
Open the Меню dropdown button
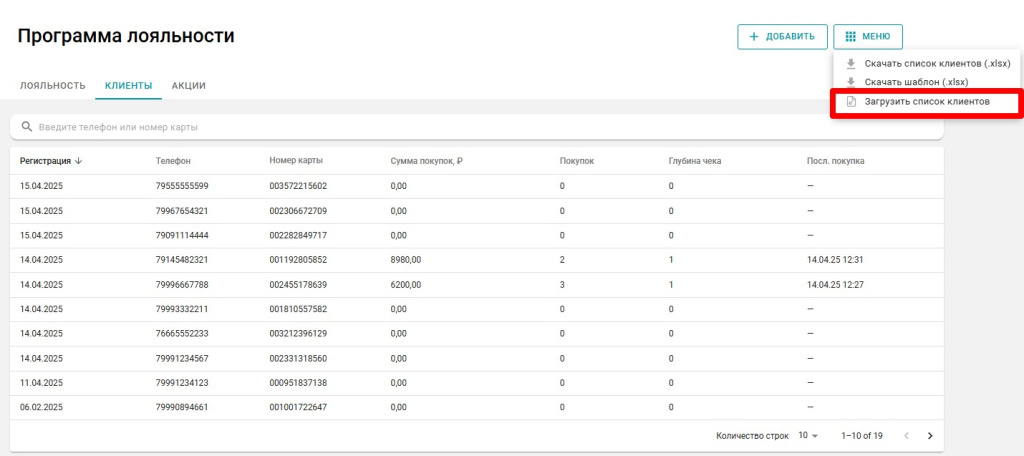tap(867, 37)
